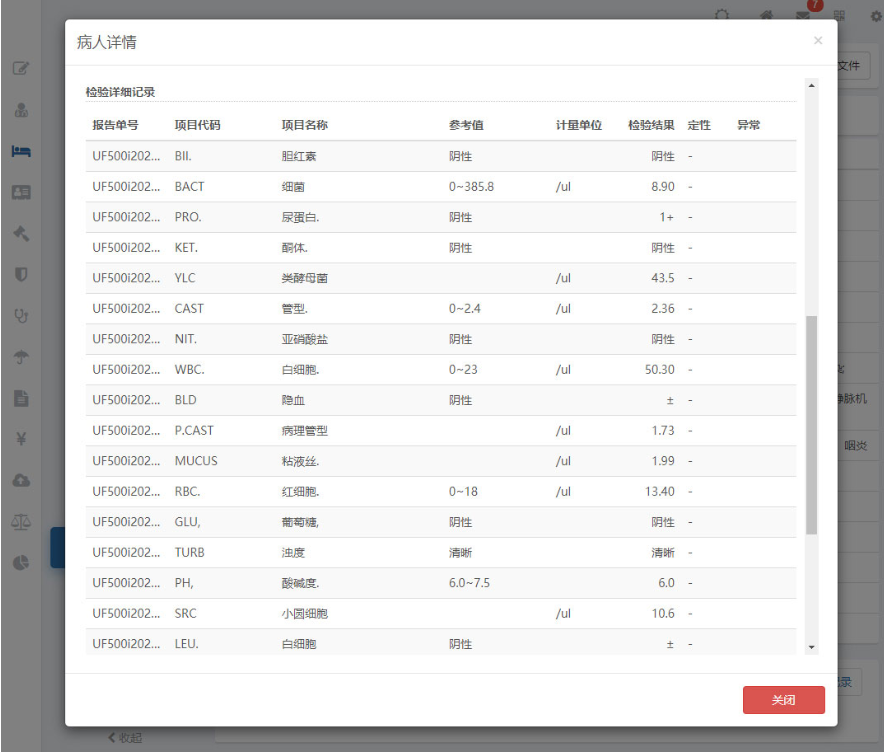Open the doctor/user icon in the sidebar
This screenshot has height=753, width=884.
click(x=21, y=110)
